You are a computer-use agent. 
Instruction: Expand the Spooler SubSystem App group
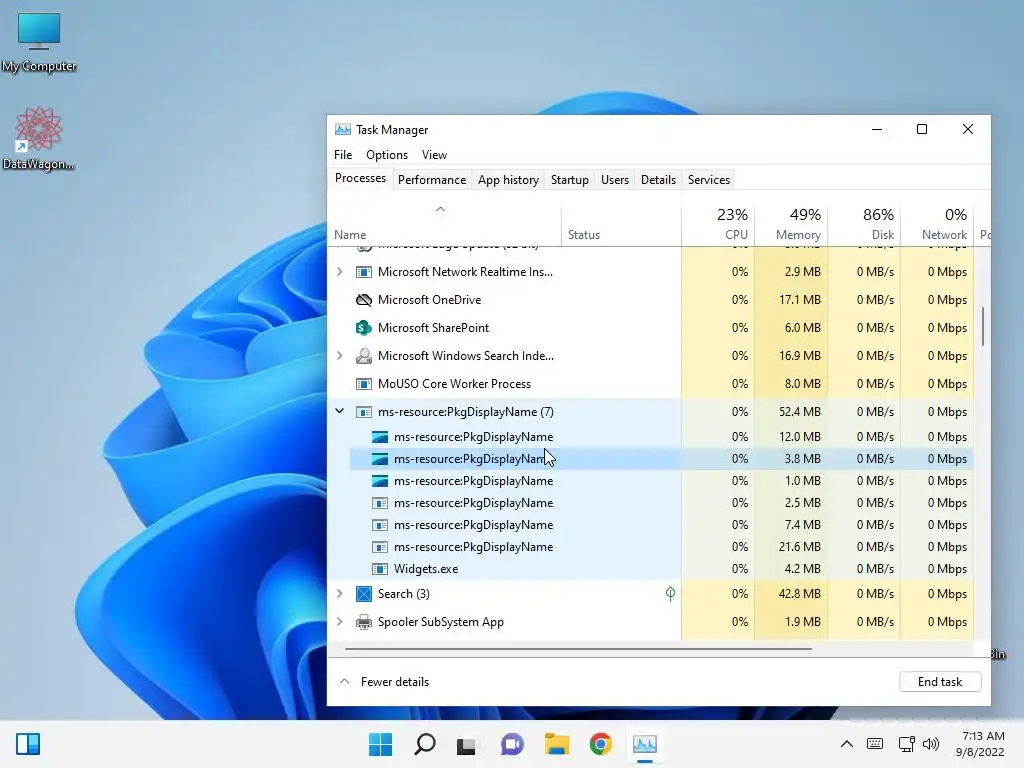(x=340, y=622)
